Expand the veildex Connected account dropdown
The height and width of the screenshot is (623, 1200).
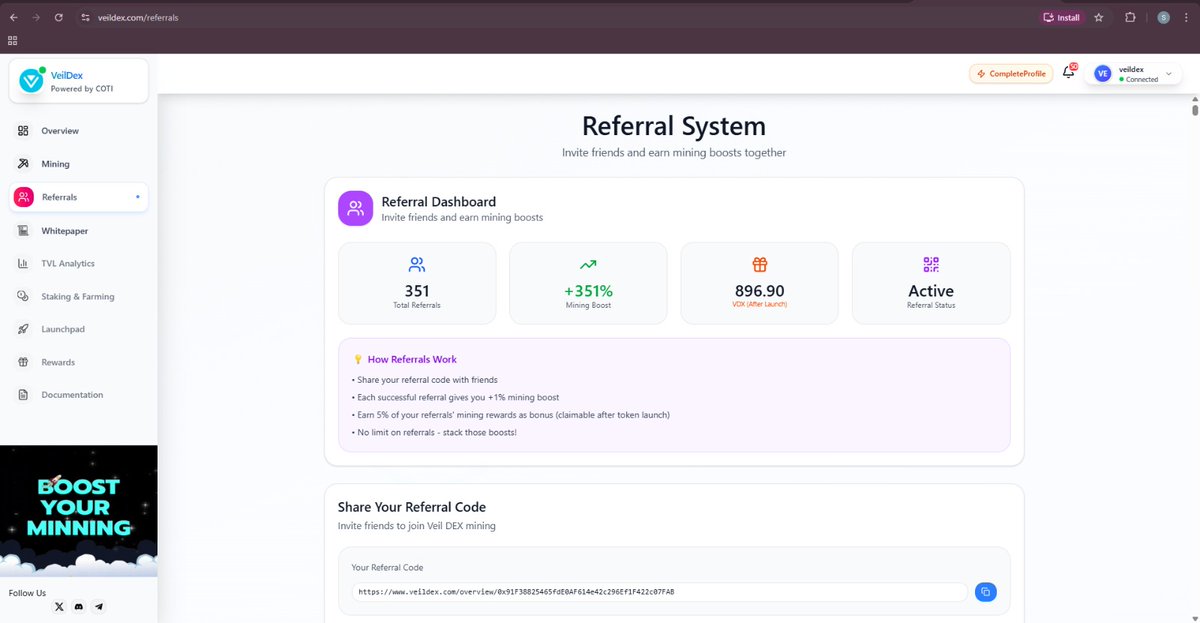(x=1134, y=74)
